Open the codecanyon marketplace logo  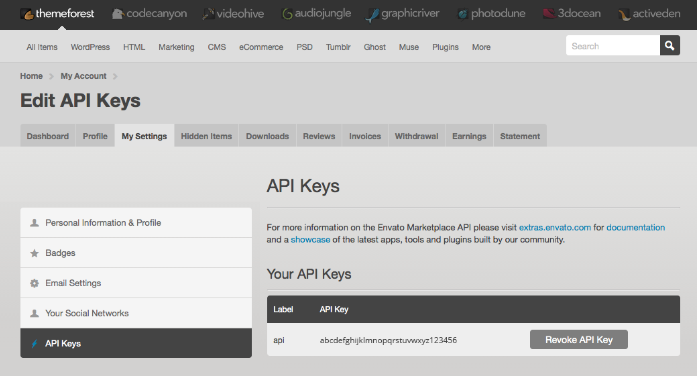(149, 14)
